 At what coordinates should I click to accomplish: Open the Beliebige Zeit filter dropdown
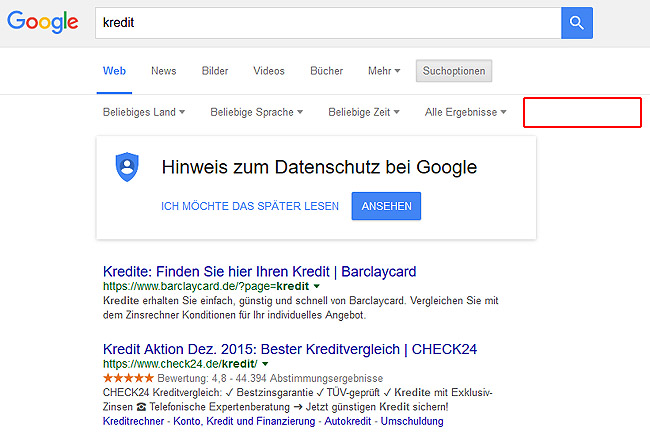pos(364,112)
